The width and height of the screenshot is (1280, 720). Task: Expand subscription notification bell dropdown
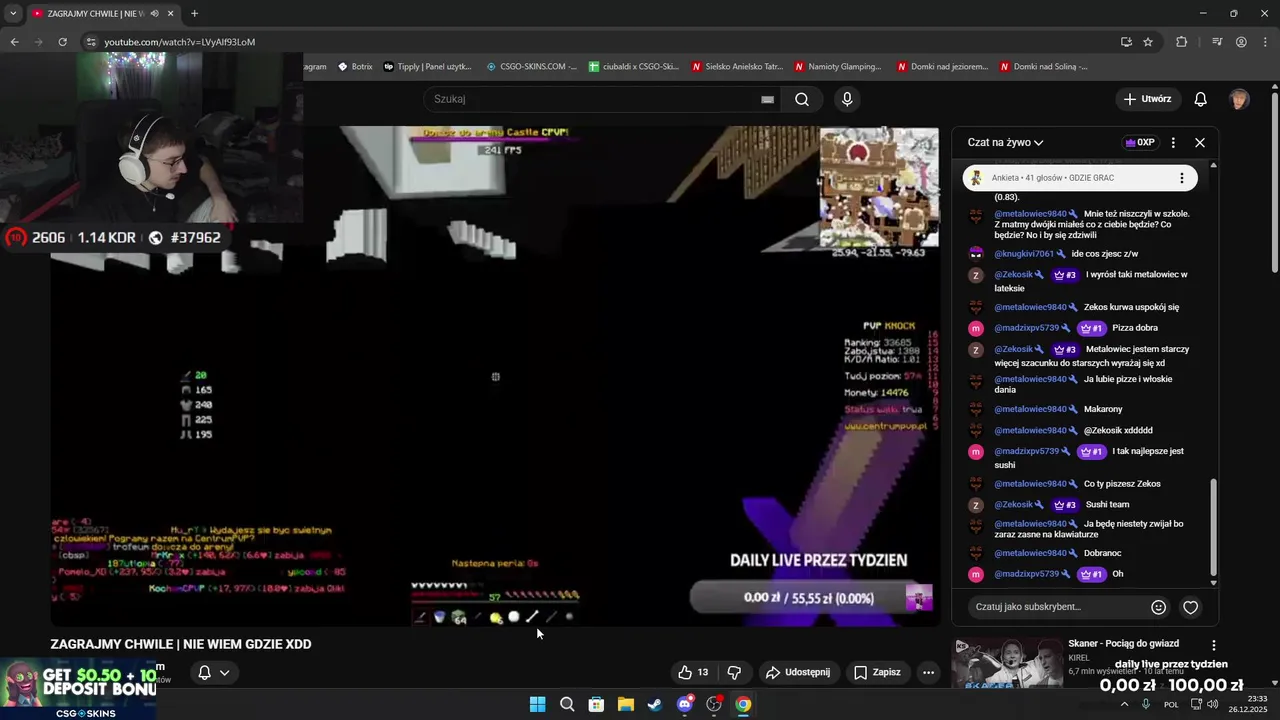pos(214,673)
